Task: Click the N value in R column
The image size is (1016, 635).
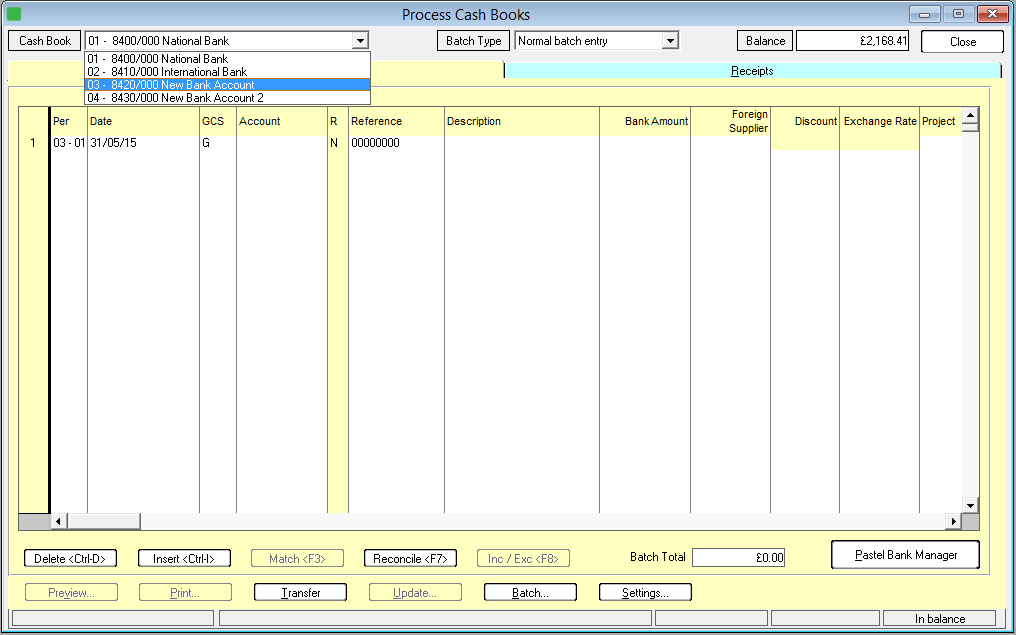Action: pos(338,143)
